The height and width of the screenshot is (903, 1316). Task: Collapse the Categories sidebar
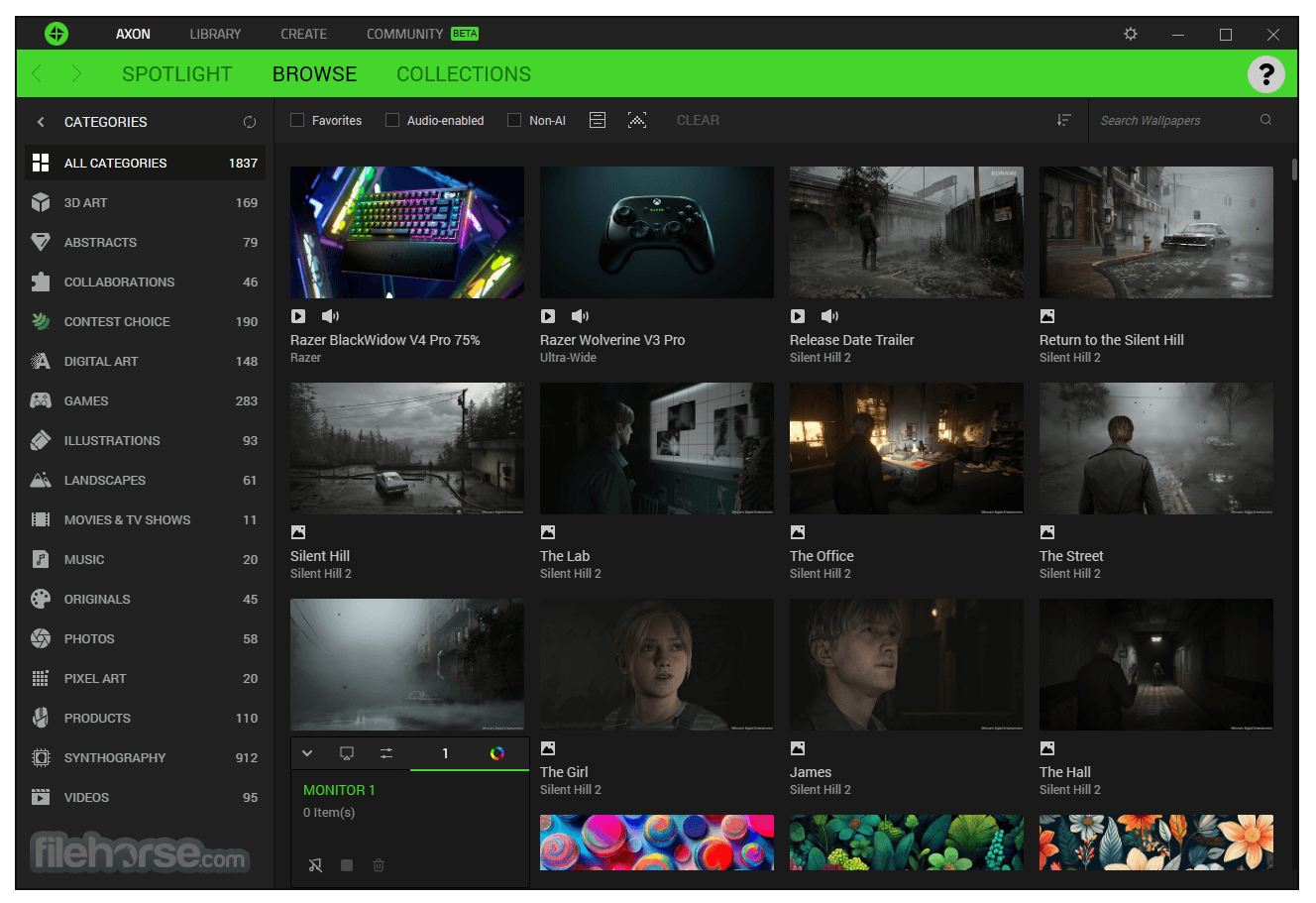(x=41, y=122)
